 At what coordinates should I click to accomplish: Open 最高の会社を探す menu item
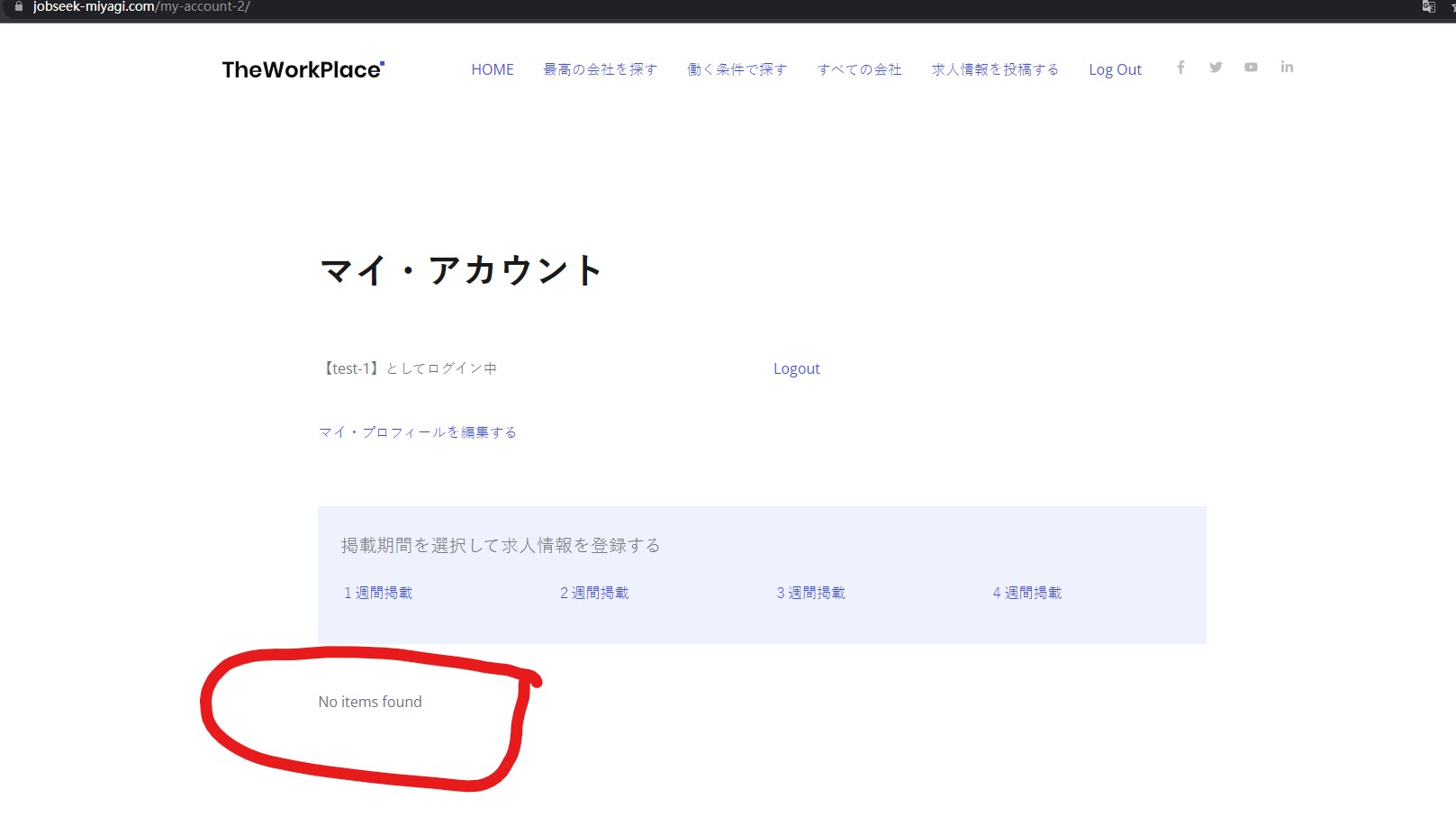pos(601,69)
